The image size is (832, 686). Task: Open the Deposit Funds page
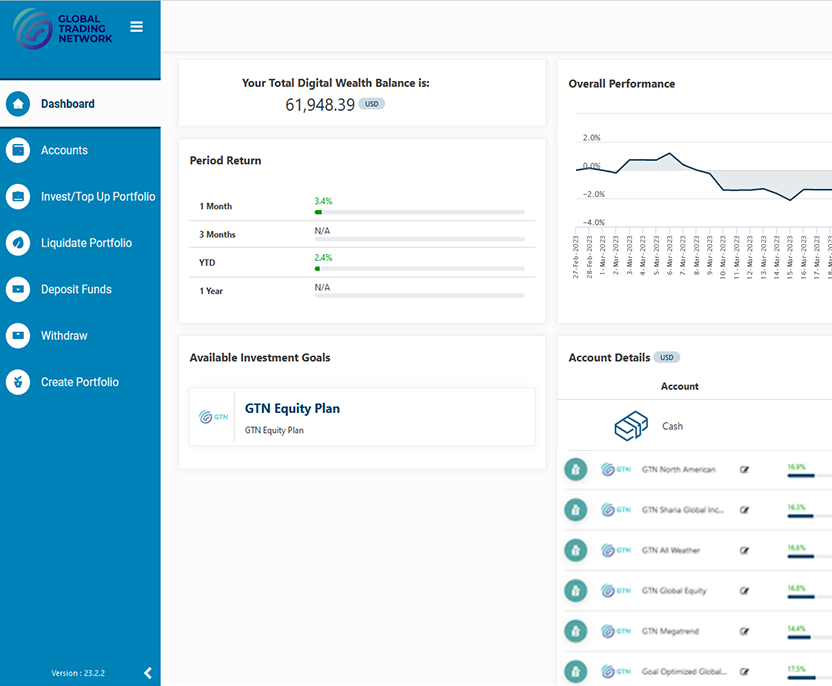(80, 289)
